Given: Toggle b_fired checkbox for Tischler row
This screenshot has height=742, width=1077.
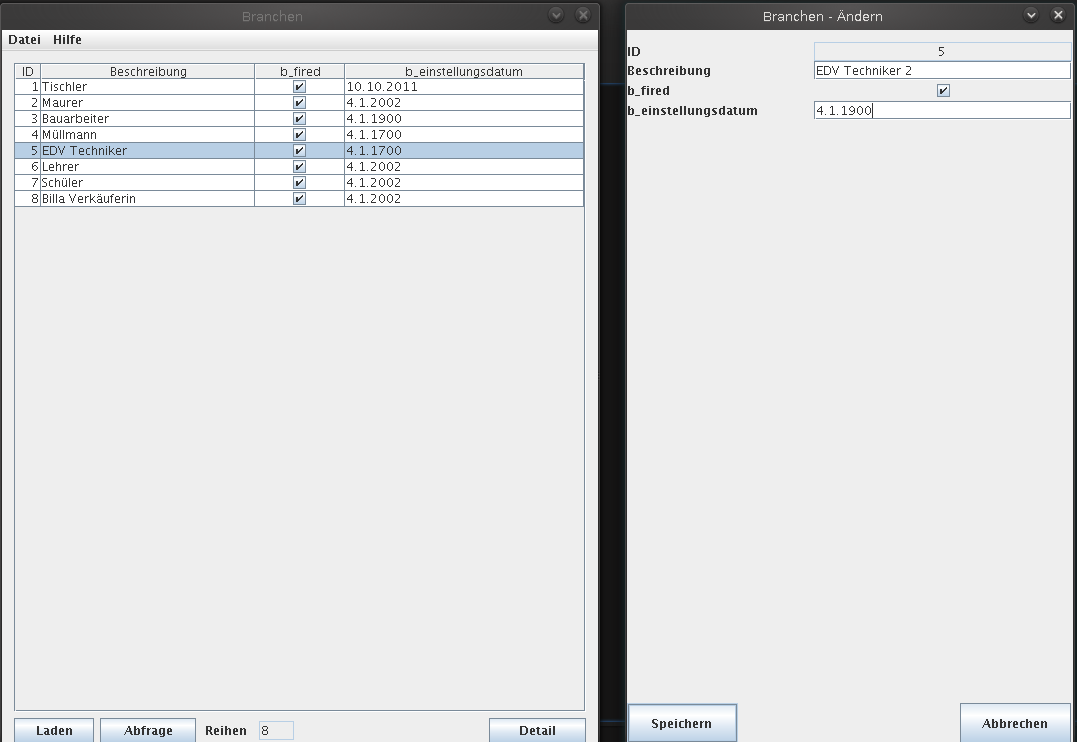Looking at the screenshot, I should coord(299,87).
